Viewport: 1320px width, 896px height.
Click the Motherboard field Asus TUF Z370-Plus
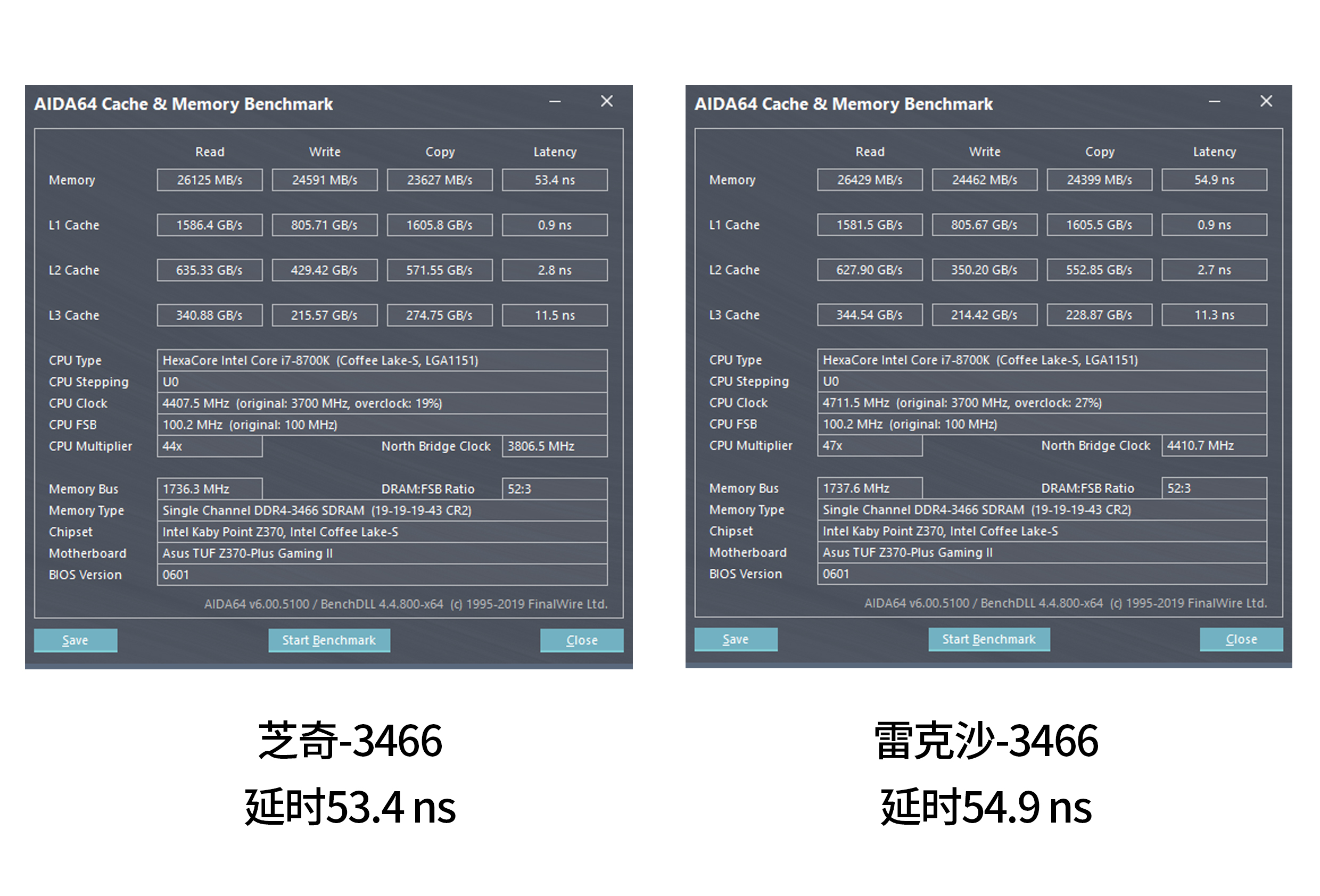[382, 553]
